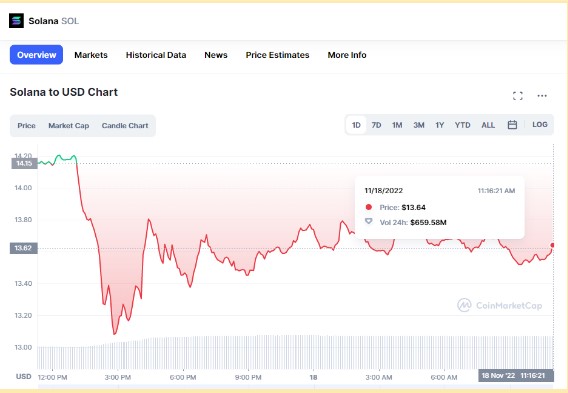Open the Historical Data tab
Screen dimensions: 568x393
click(x=156, y=55)
